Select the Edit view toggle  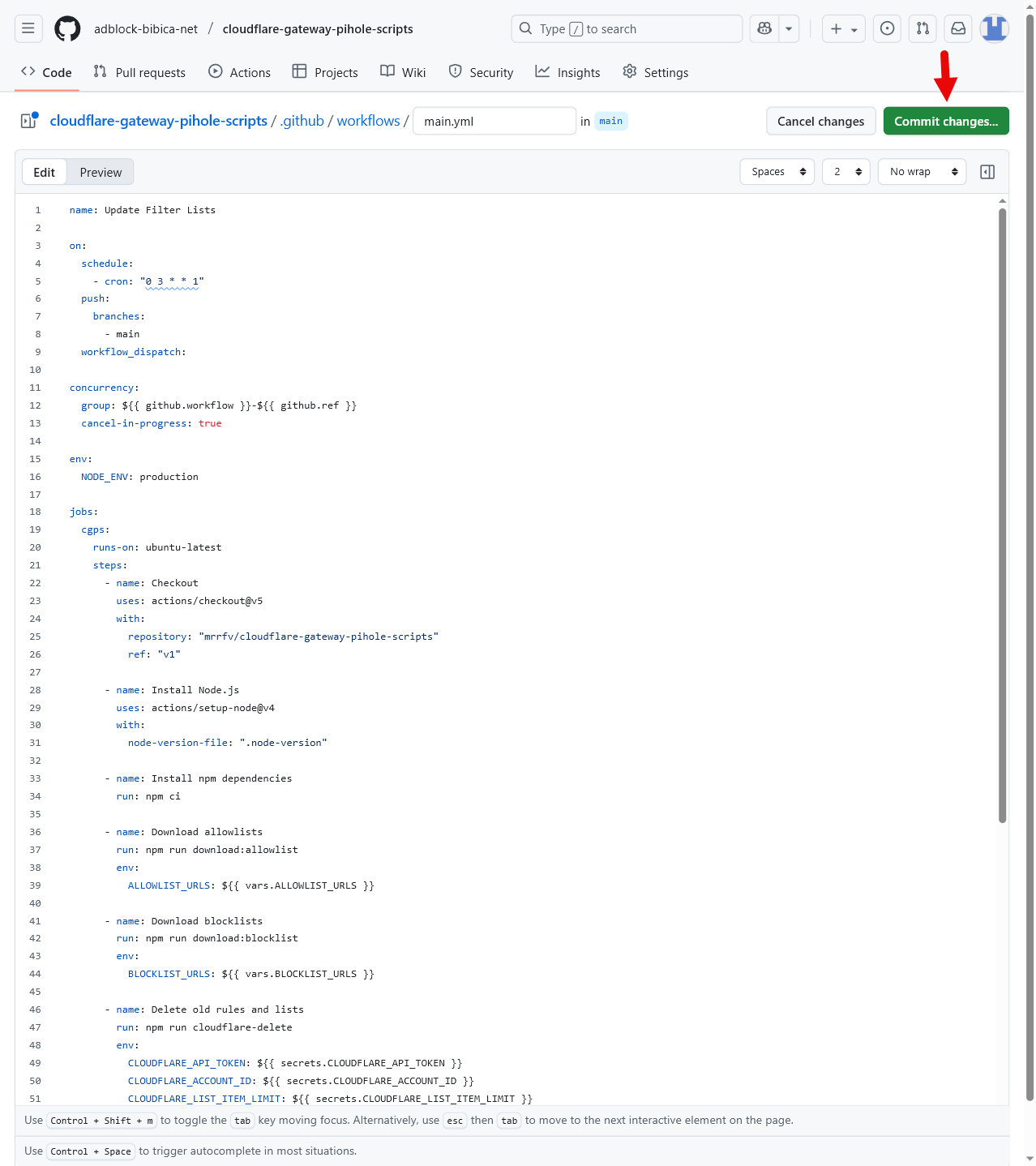pos(44,172)
